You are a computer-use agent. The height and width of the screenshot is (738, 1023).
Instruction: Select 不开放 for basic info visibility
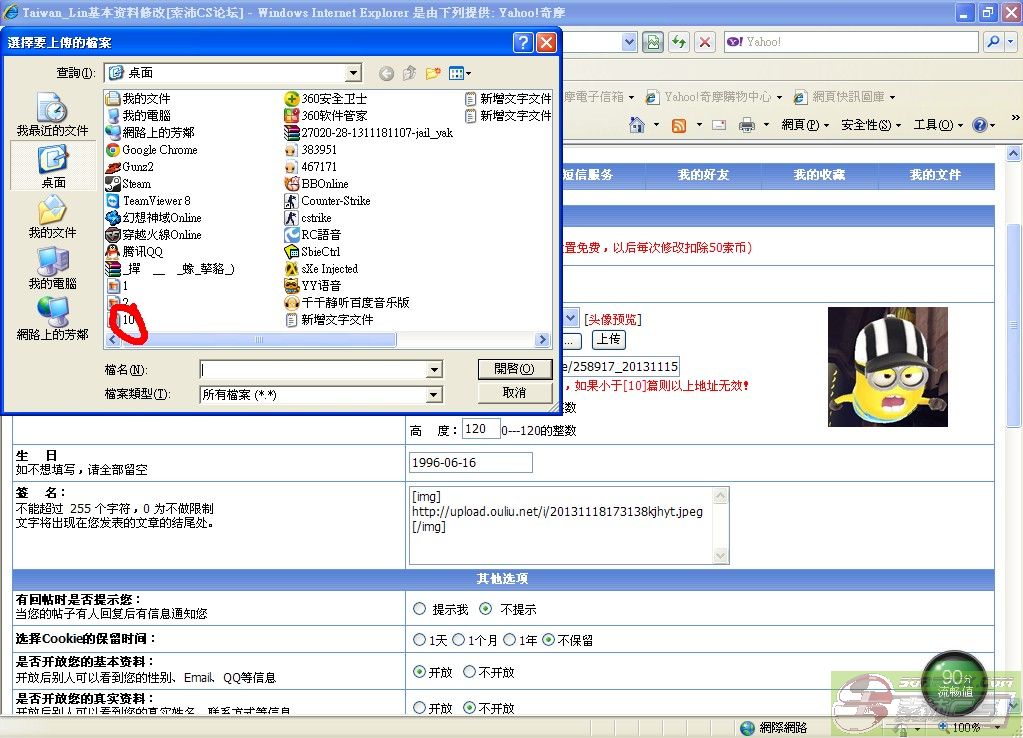469,672
